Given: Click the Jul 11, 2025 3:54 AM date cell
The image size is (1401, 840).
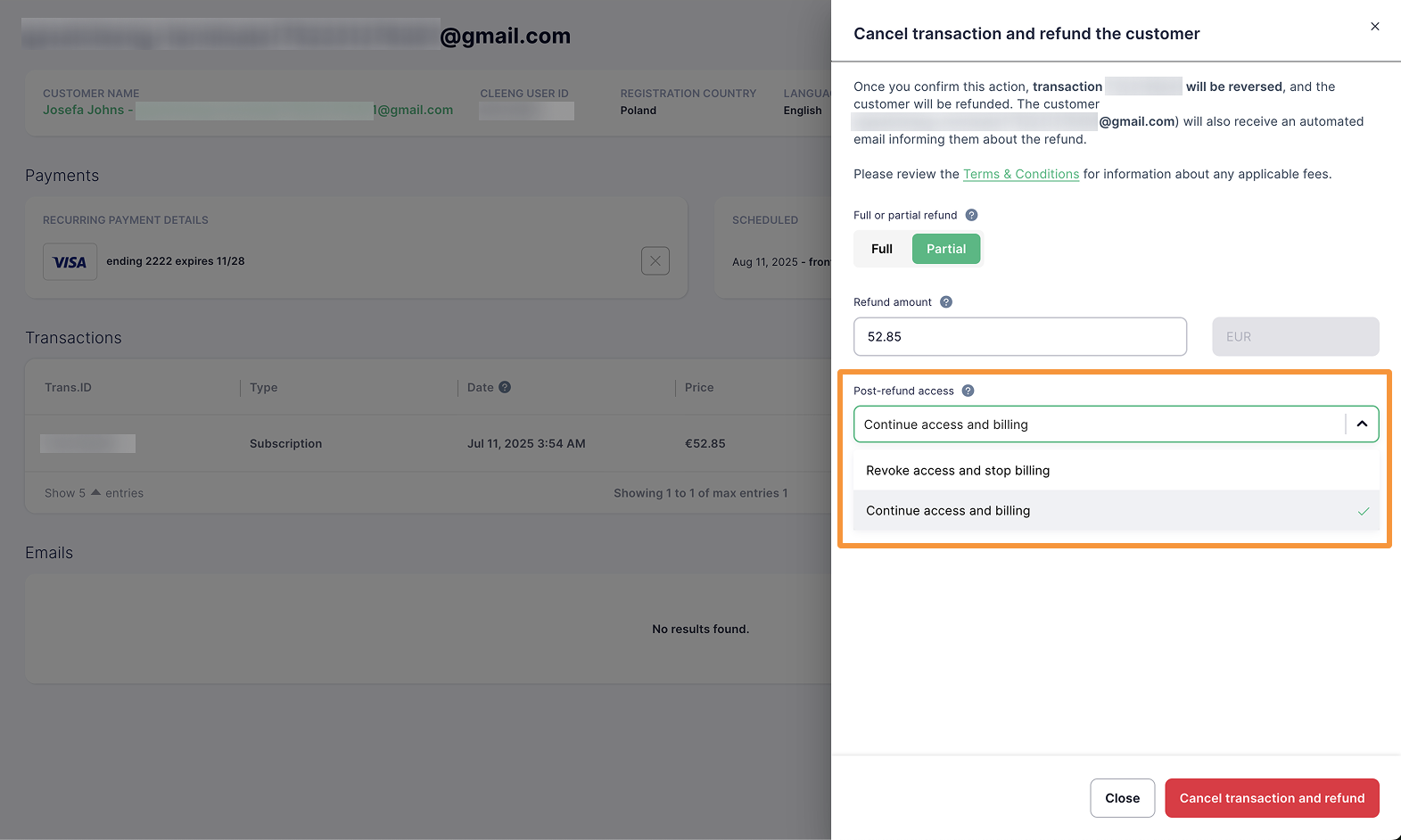Looking at the screenshot, I should click(x=526, y=443).
